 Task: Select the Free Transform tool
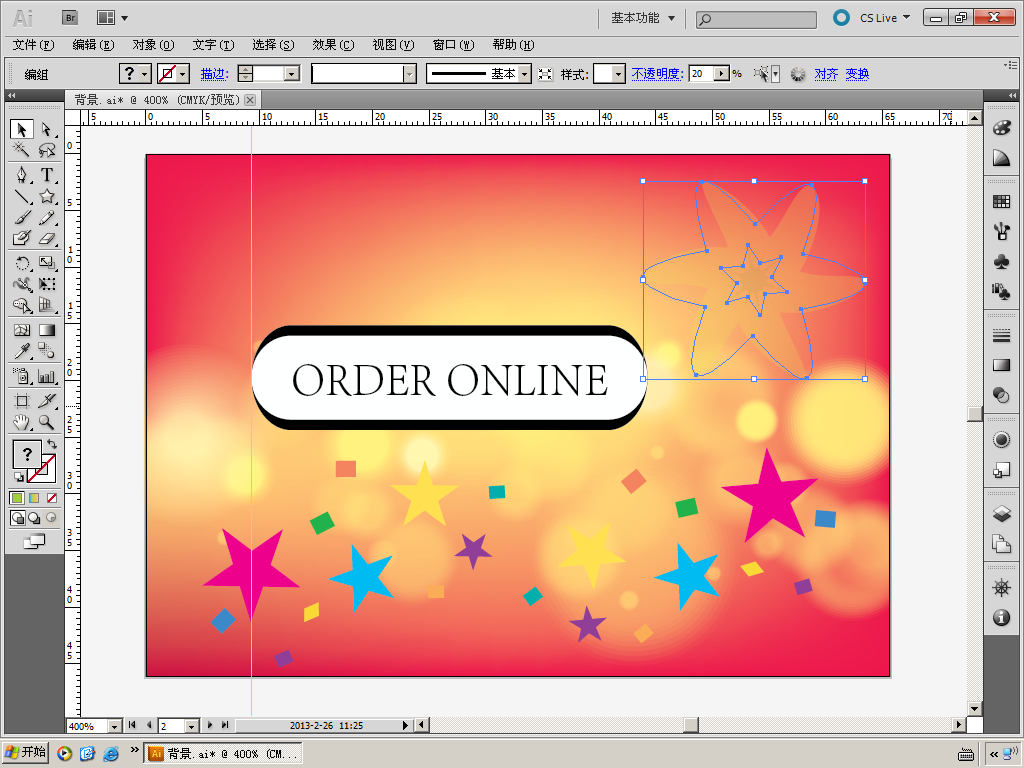pos(46,284)
